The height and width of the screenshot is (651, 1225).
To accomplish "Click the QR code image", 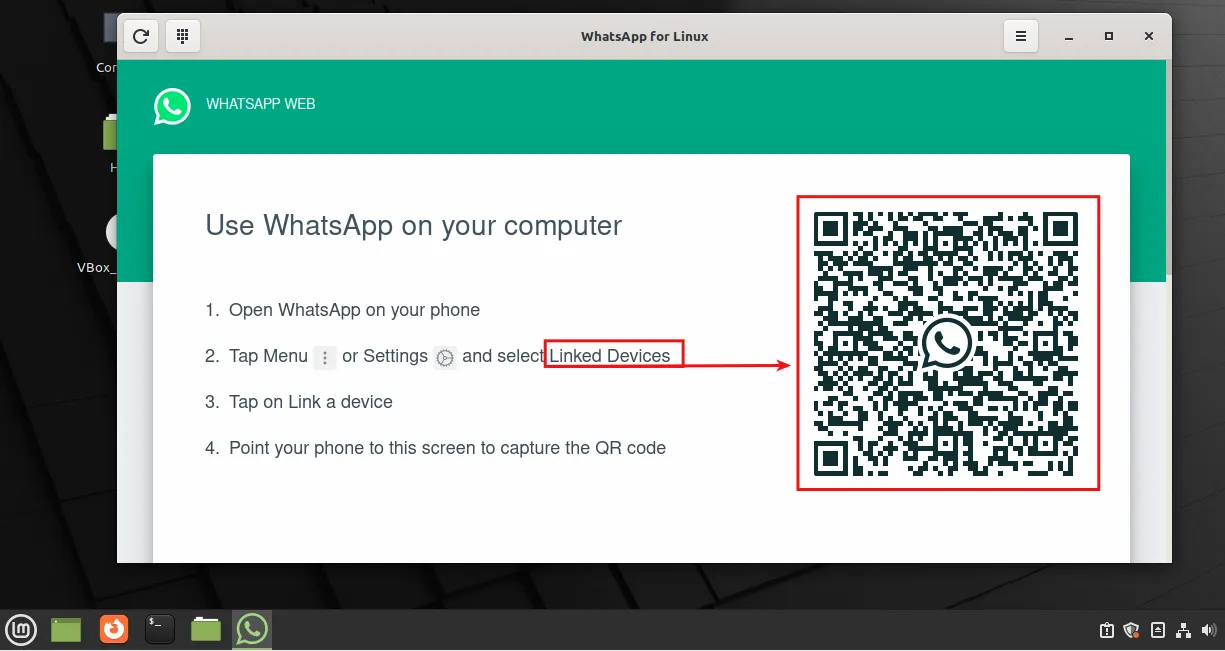I will click(x=947, y=343).
